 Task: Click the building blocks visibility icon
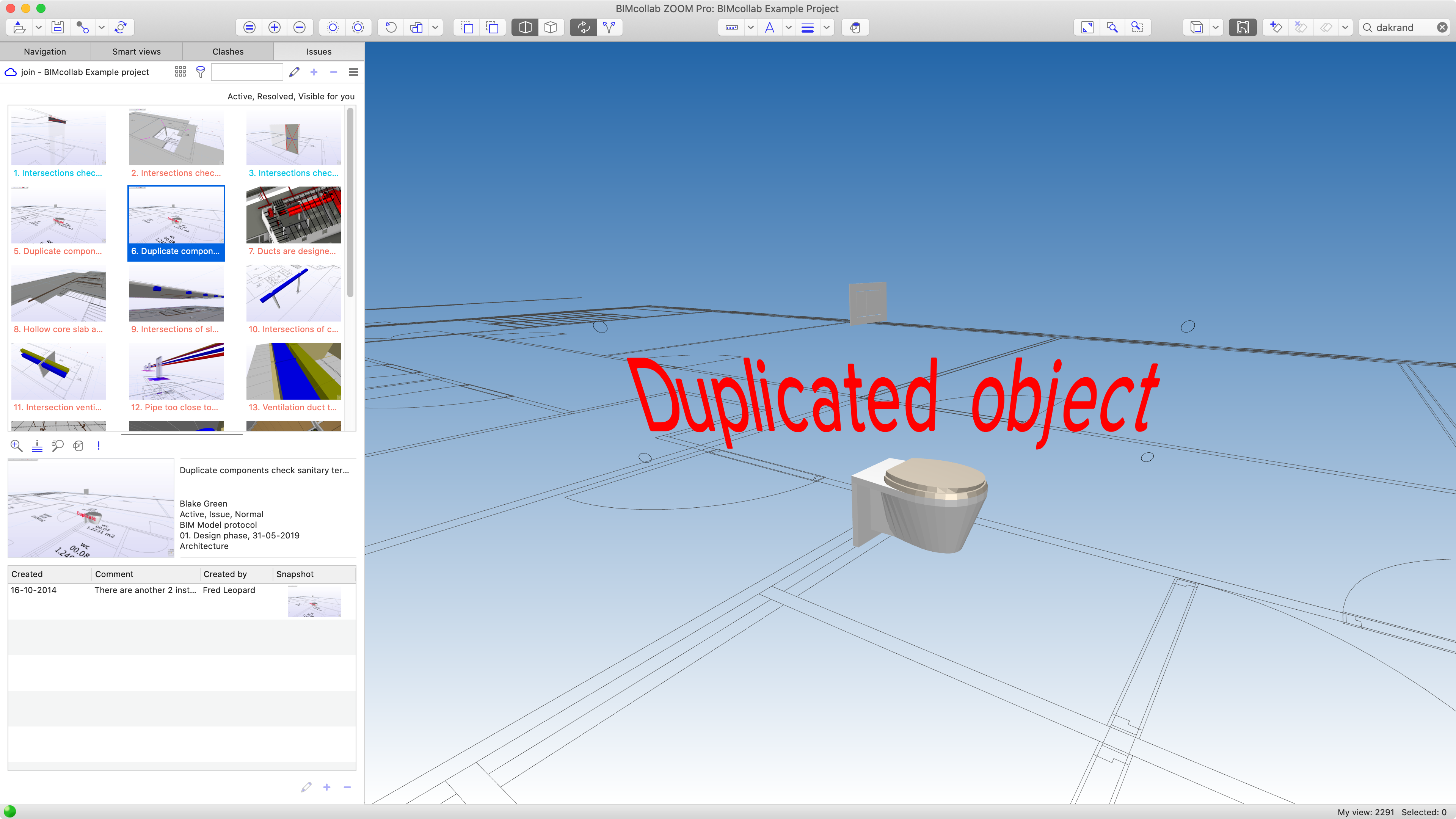click(x=417, y=27)
